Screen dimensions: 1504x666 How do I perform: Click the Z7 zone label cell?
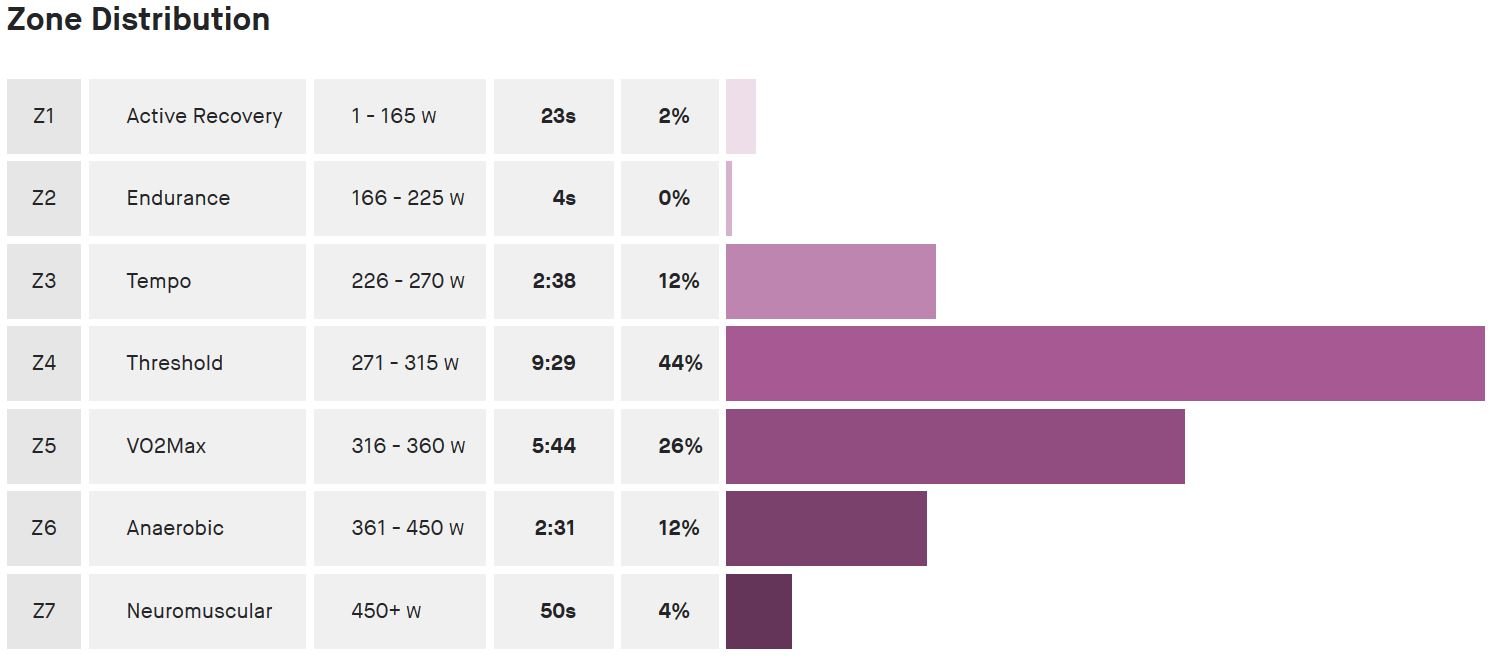coord(43,611)
